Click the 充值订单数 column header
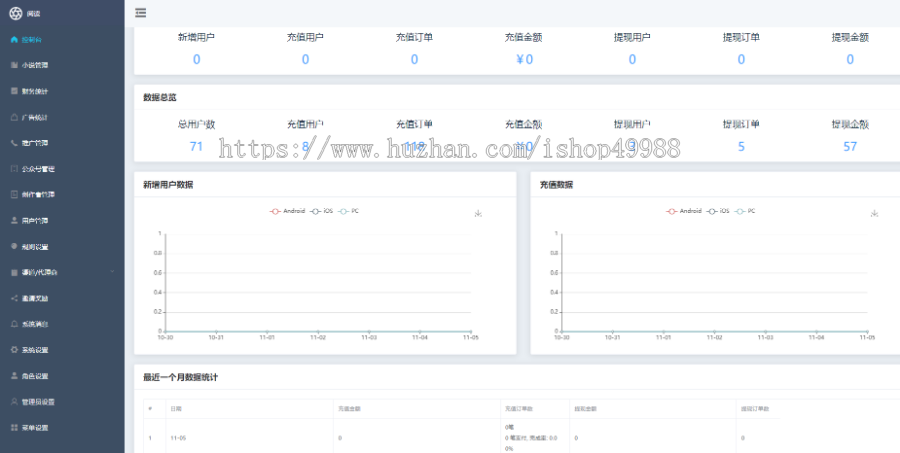The height and width of the screenshot is (453, 900). (x=519, y=409)
